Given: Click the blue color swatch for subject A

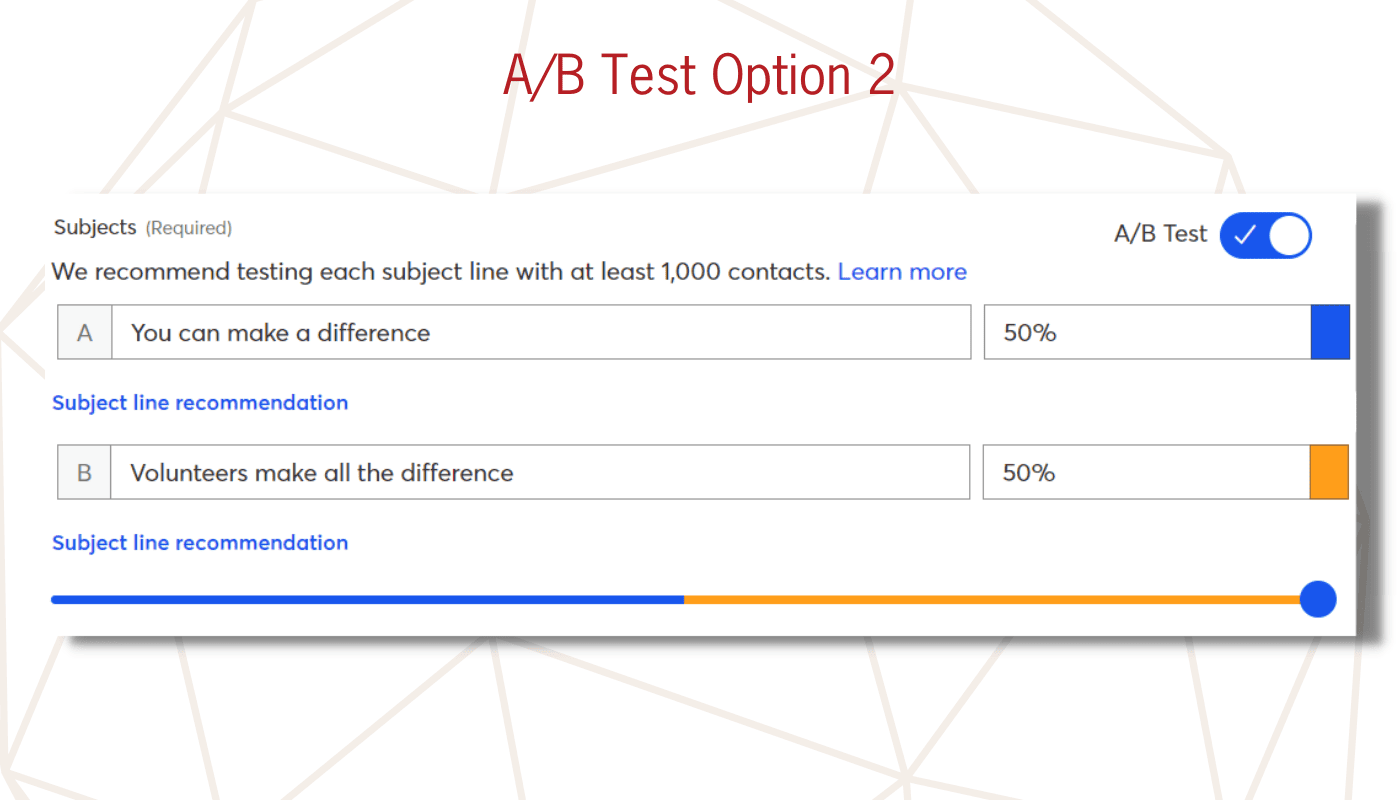Looking at the screenshot, I should coord(1330,332).
